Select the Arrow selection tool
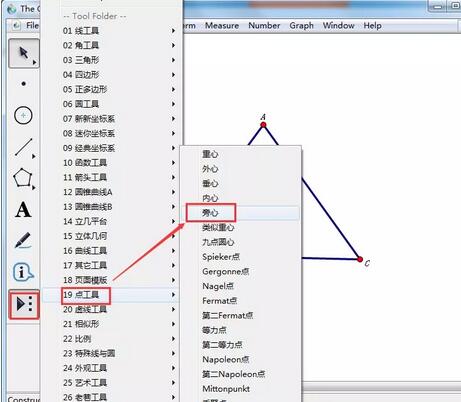 pyautogui.click(x=24, y=53)
